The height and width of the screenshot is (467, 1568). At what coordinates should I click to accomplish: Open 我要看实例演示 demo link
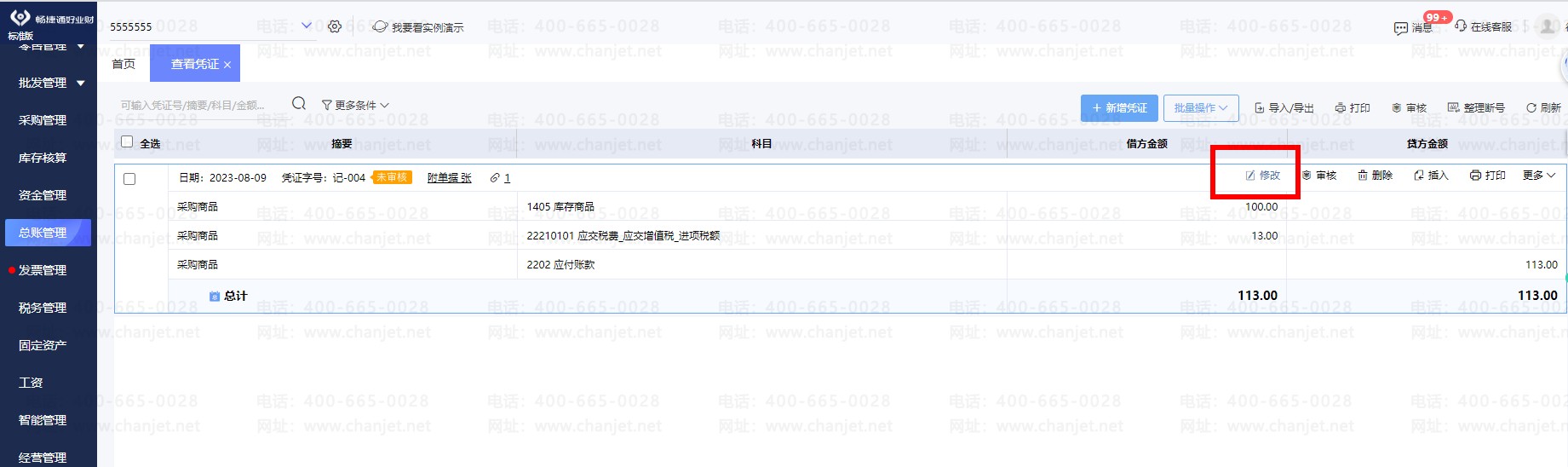click(x=419, y=27)
